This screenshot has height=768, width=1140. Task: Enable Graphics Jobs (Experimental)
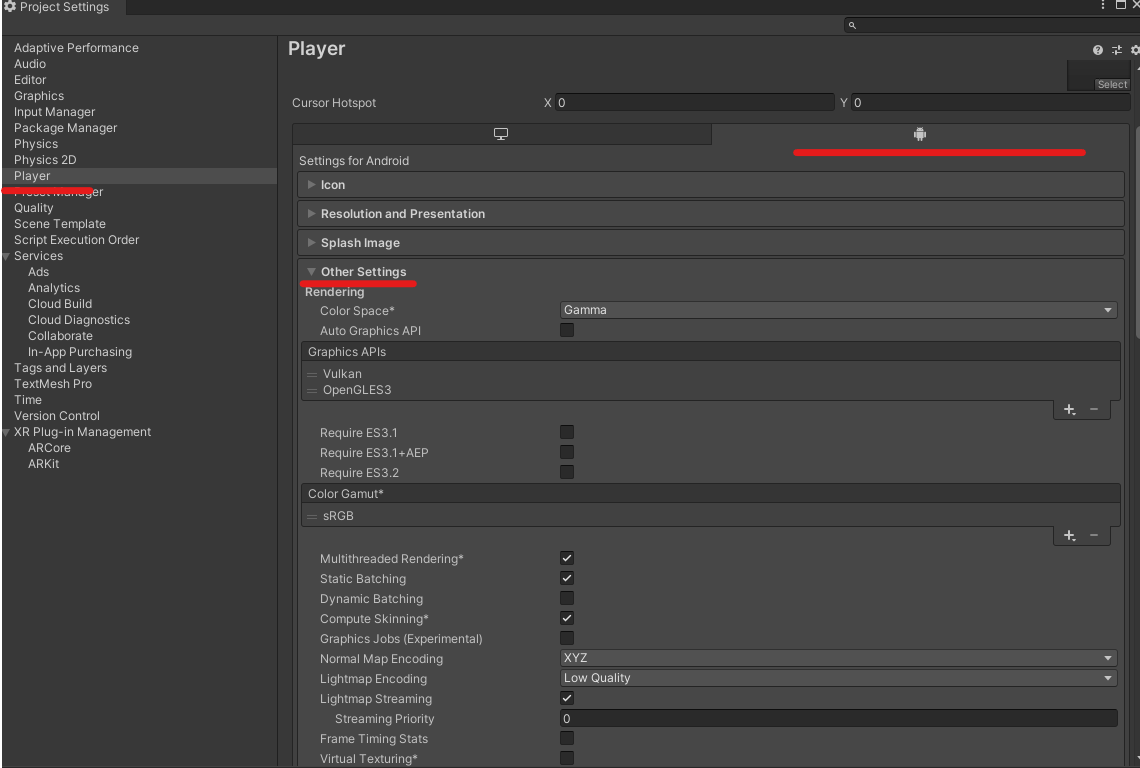pos(567,638)
